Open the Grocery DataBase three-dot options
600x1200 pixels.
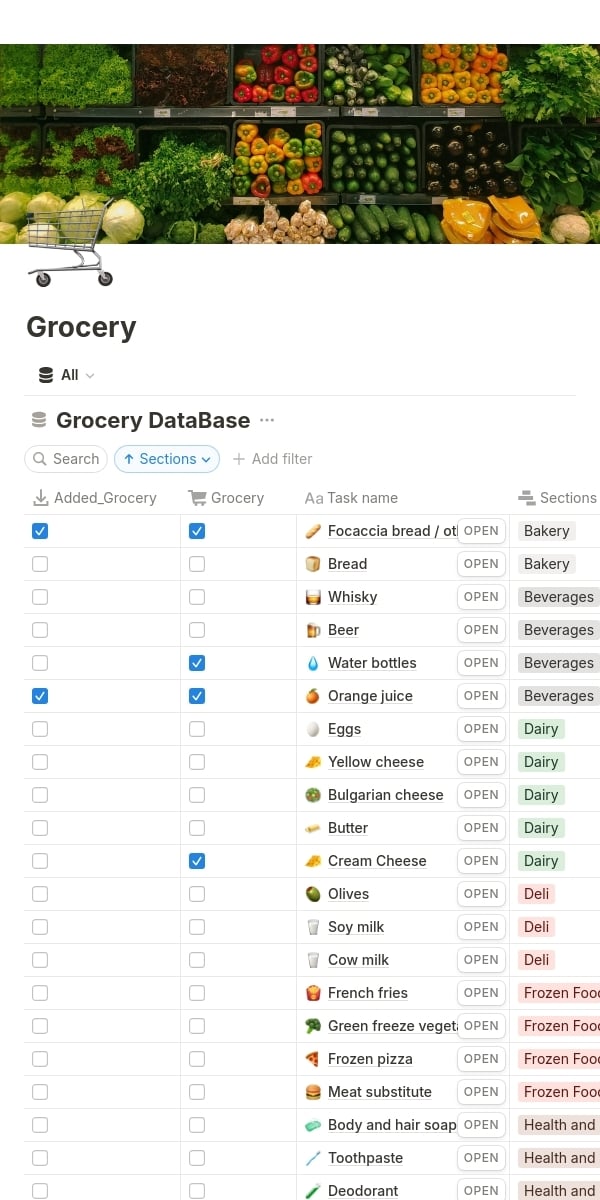click(267, 420)
